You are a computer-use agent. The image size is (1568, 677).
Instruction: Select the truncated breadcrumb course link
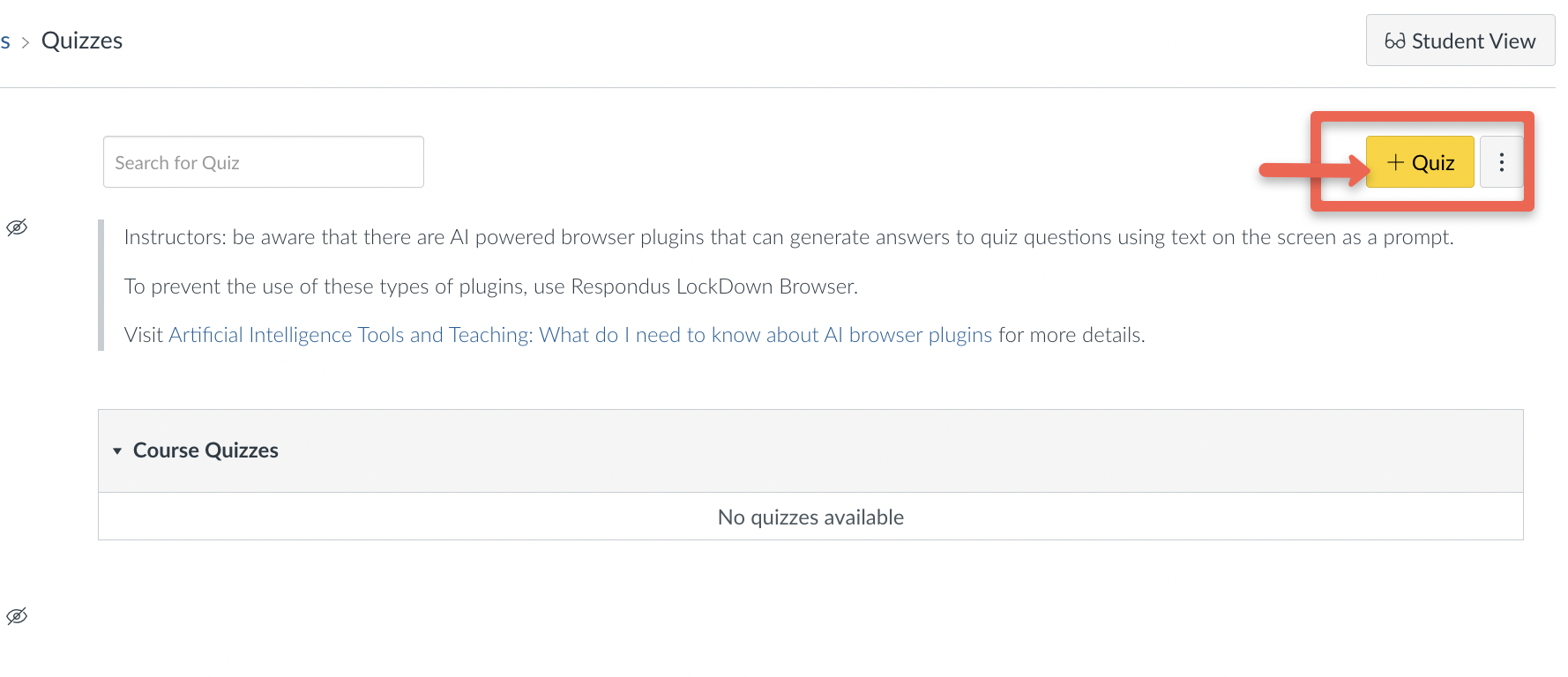5,41
